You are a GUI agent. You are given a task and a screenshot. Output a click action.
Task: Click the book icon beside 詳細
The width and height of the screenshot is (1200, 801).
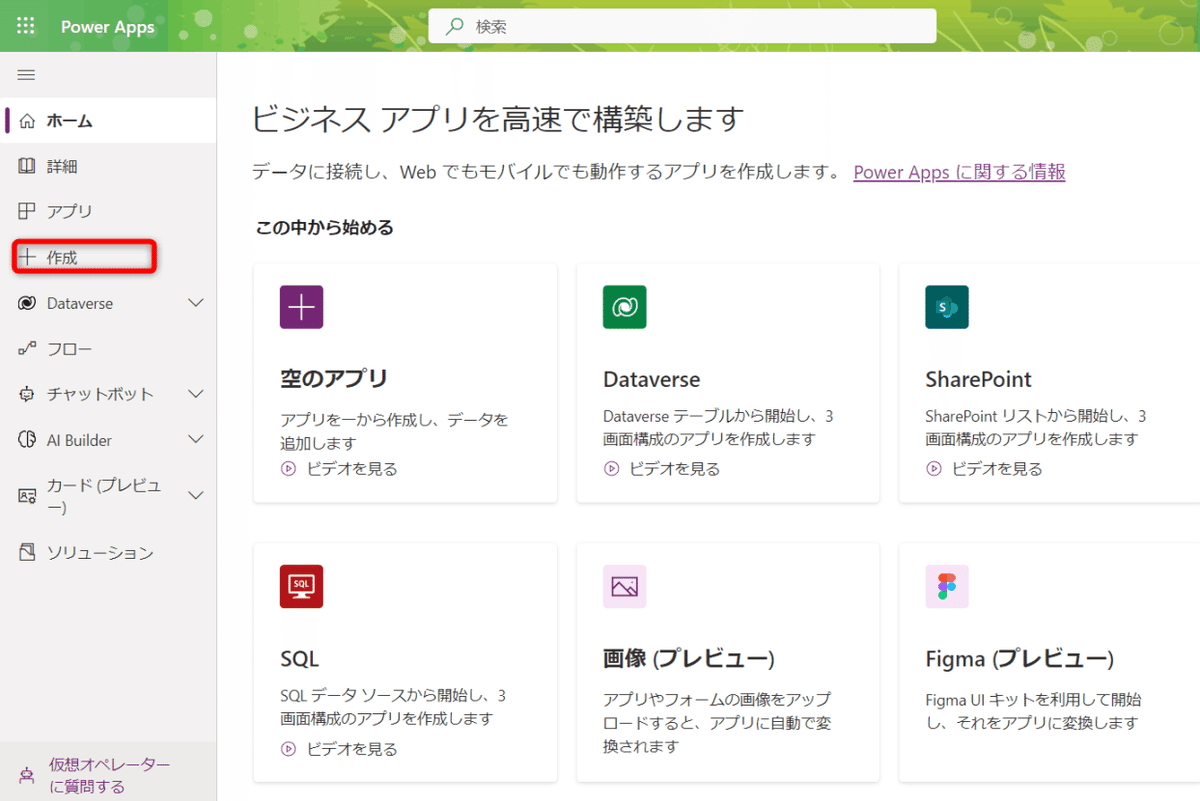(x=27, y=166)
